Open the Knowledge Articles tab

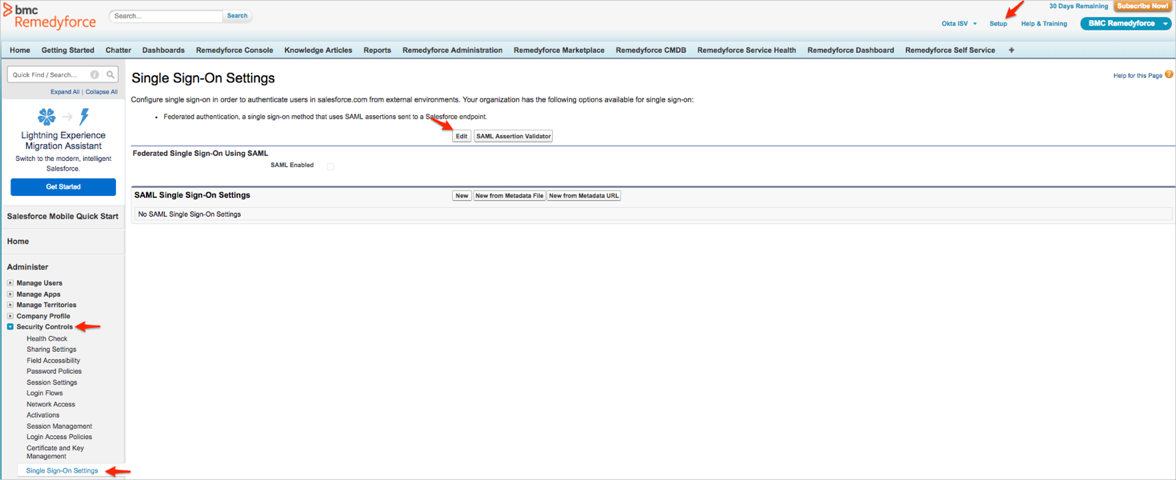pyautogui.click(x=318, y=50)
